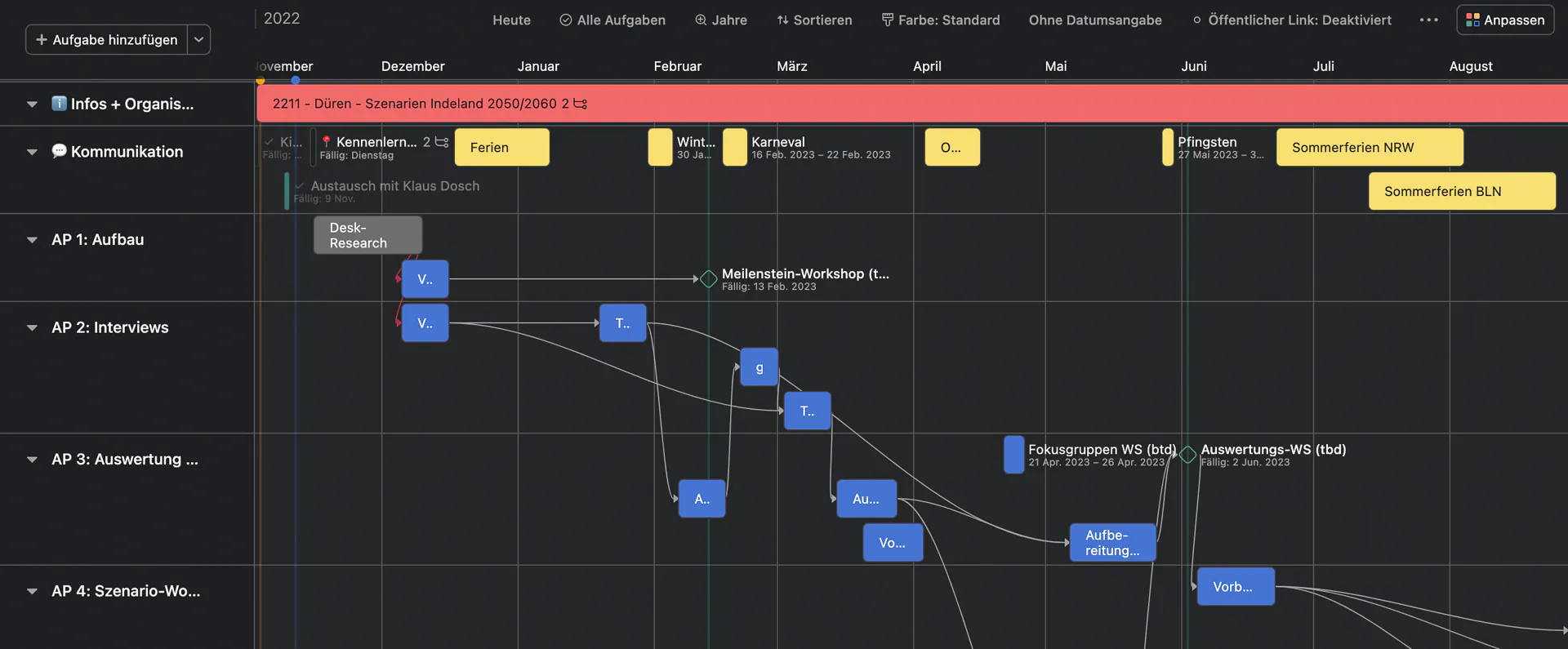The height and width of the screenshot is (649, 1568).
Task: Click the subtask icon on the Düren bar
Action: pos(581,104)
